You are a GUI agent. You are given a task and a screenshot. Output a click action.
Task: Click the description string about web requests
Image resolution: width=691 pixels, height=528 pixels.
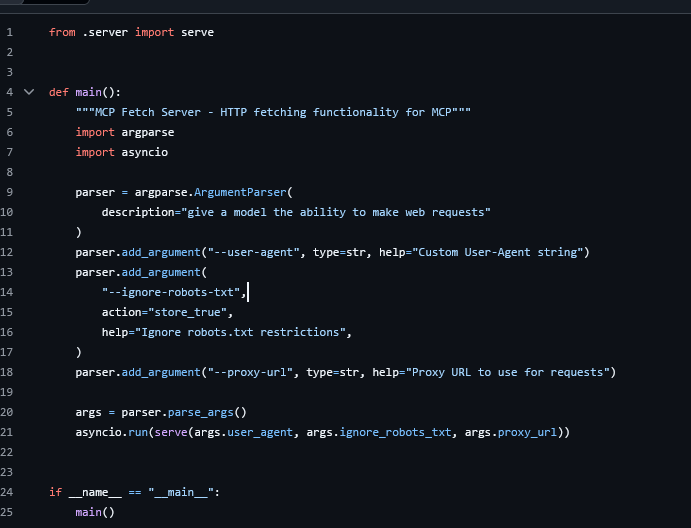pos(336,212)
